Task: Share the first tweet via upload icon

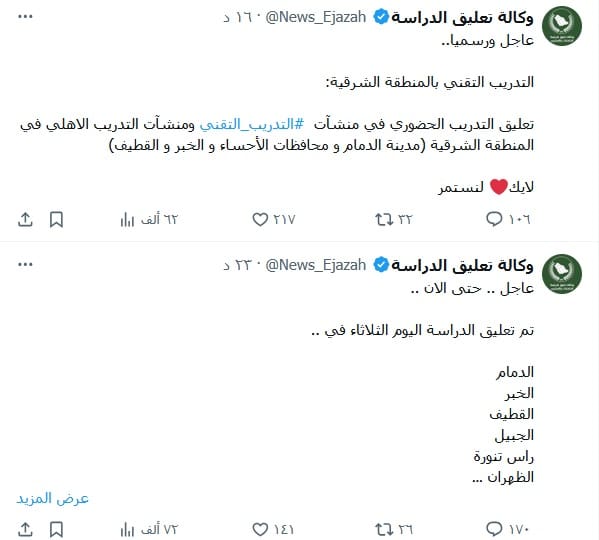Action: coord(25,220)
